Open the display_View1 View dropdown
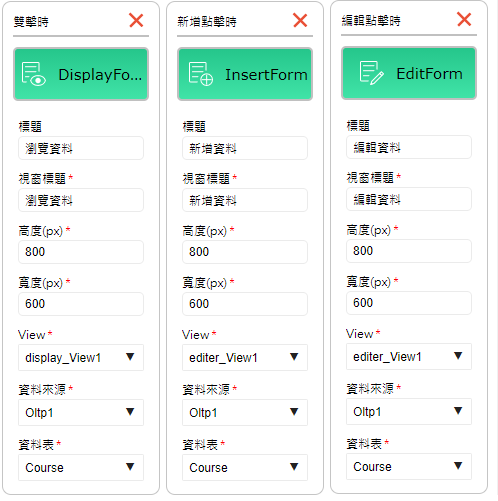498x501 pixels. pyautogui.click(x=81, y=358)
